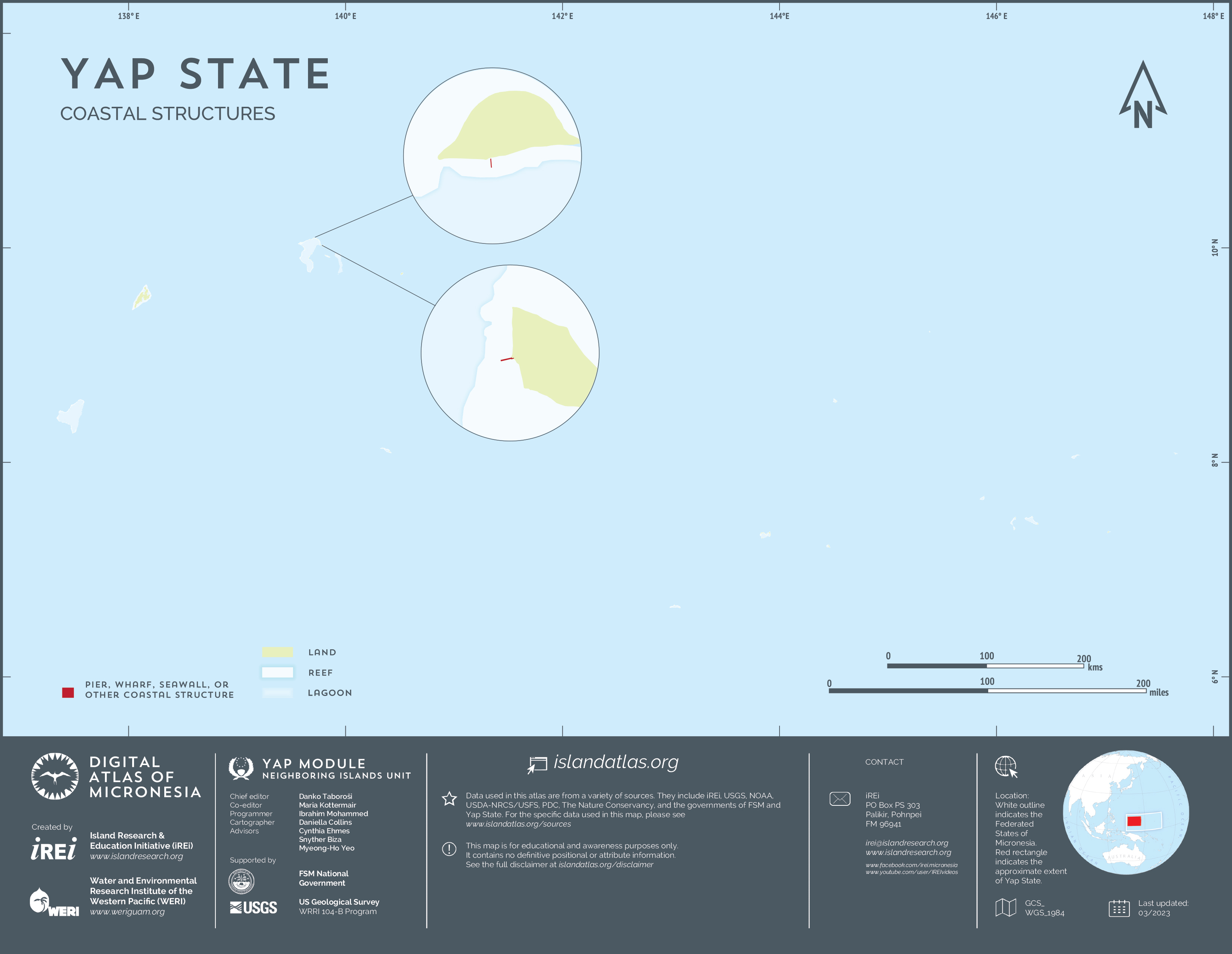Click the north arrow compass icon
Viewport: 1232px width, 954px height.
pyautogui.click(x=1142, y=95)
